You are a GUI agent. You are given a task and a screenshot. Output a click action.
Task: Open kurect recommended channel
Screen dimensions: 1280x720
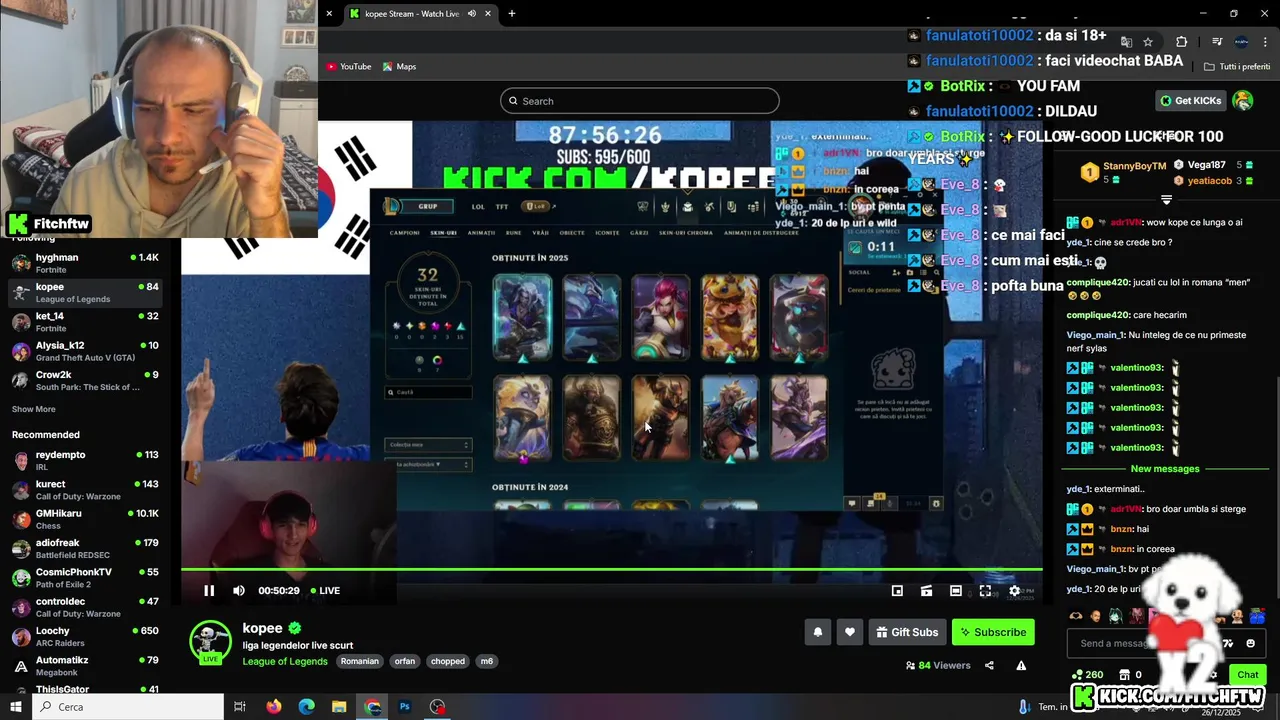point(85,490)
